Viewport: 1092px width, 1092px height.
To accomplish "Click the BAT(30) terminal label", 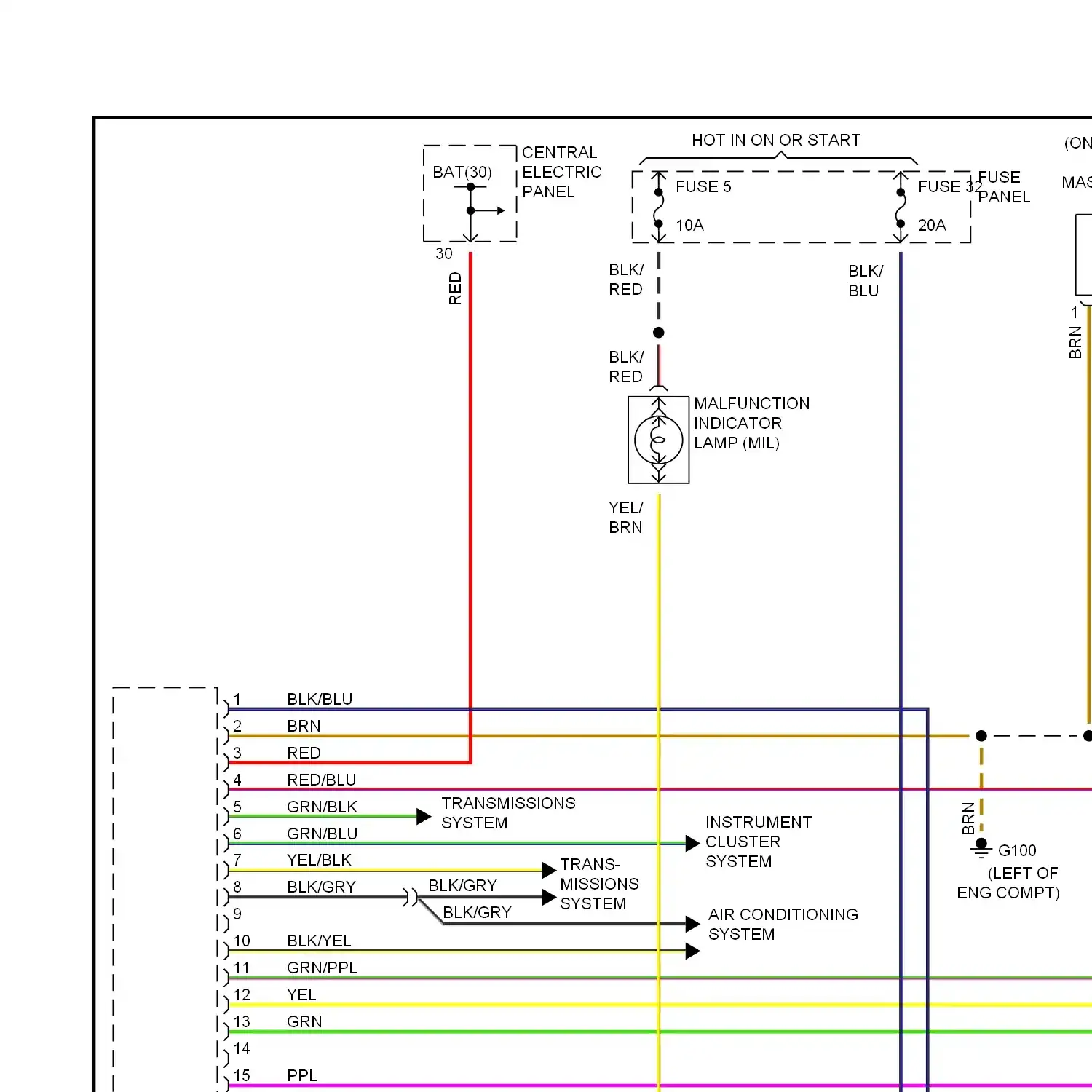I will click(x=462, y=173).
